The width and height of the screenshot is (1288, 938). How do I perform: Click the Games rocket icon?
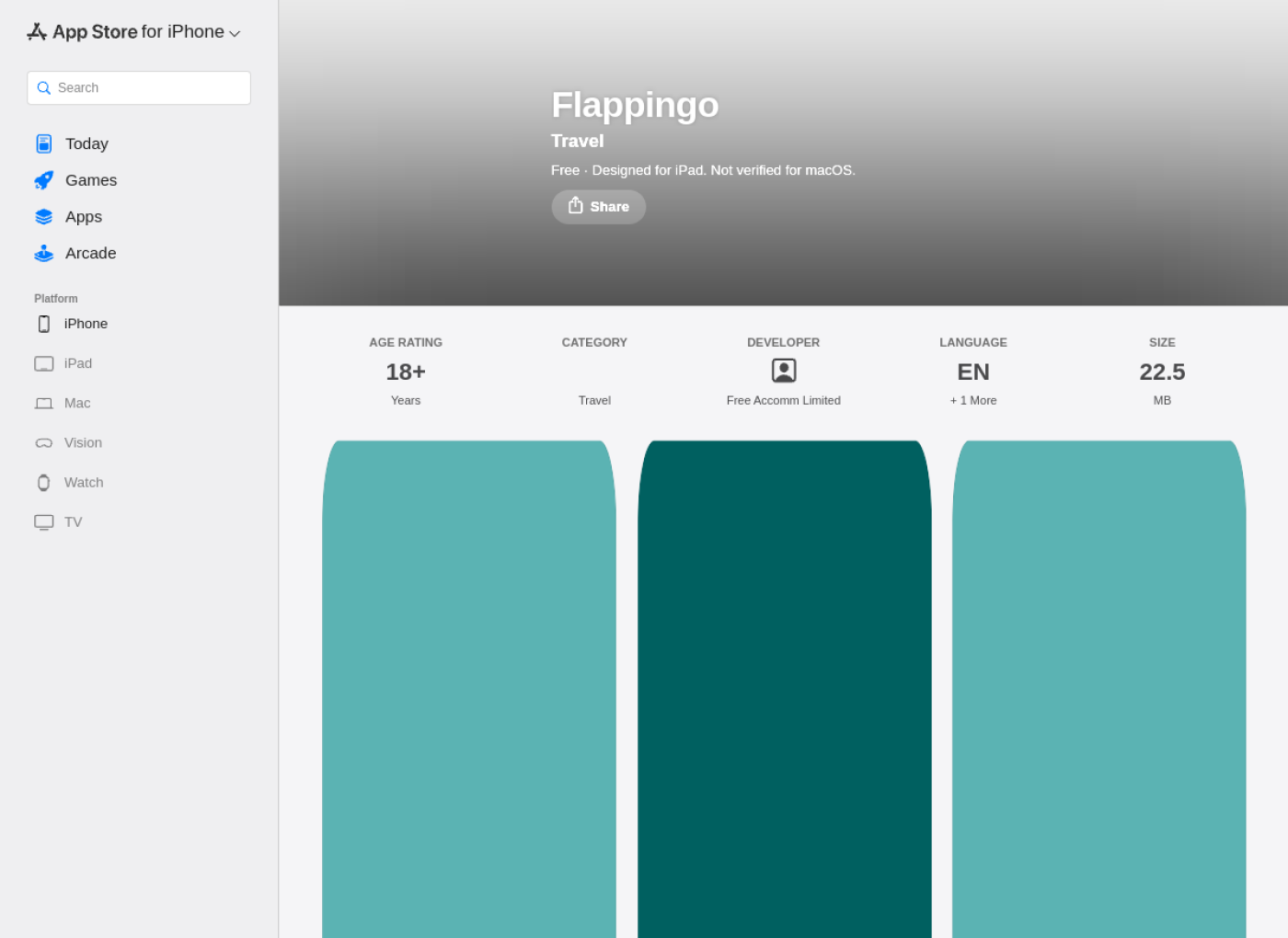click(43, 180)
